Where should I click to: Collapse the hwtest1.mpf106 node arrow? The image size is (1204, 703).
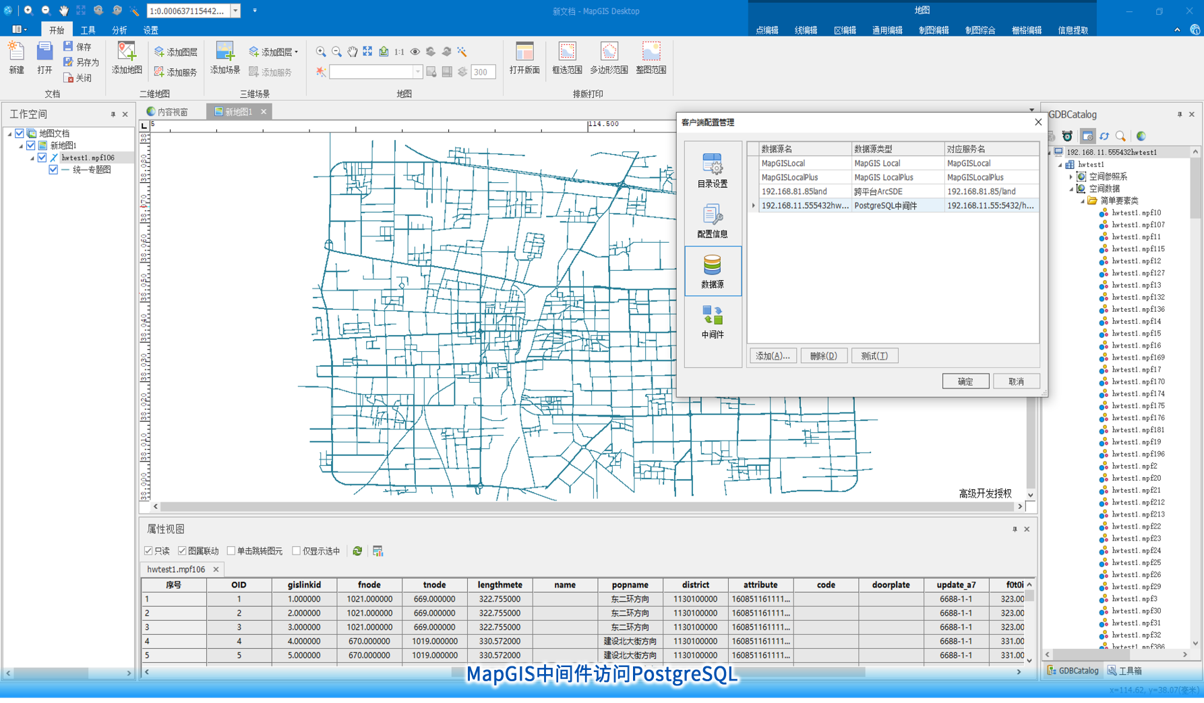[x=32, y=157]
